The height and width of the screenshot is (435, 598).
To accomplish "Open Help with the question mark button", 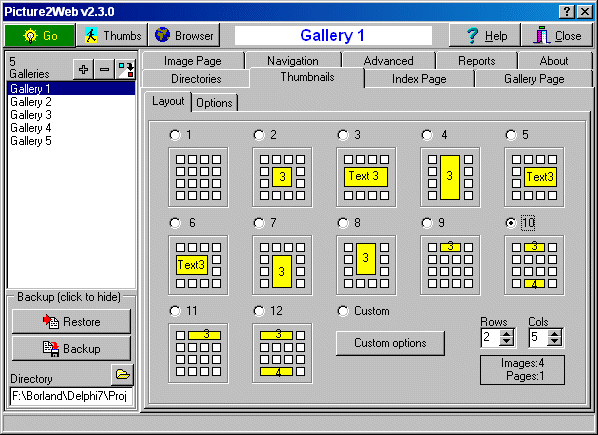I will (485, 35).
